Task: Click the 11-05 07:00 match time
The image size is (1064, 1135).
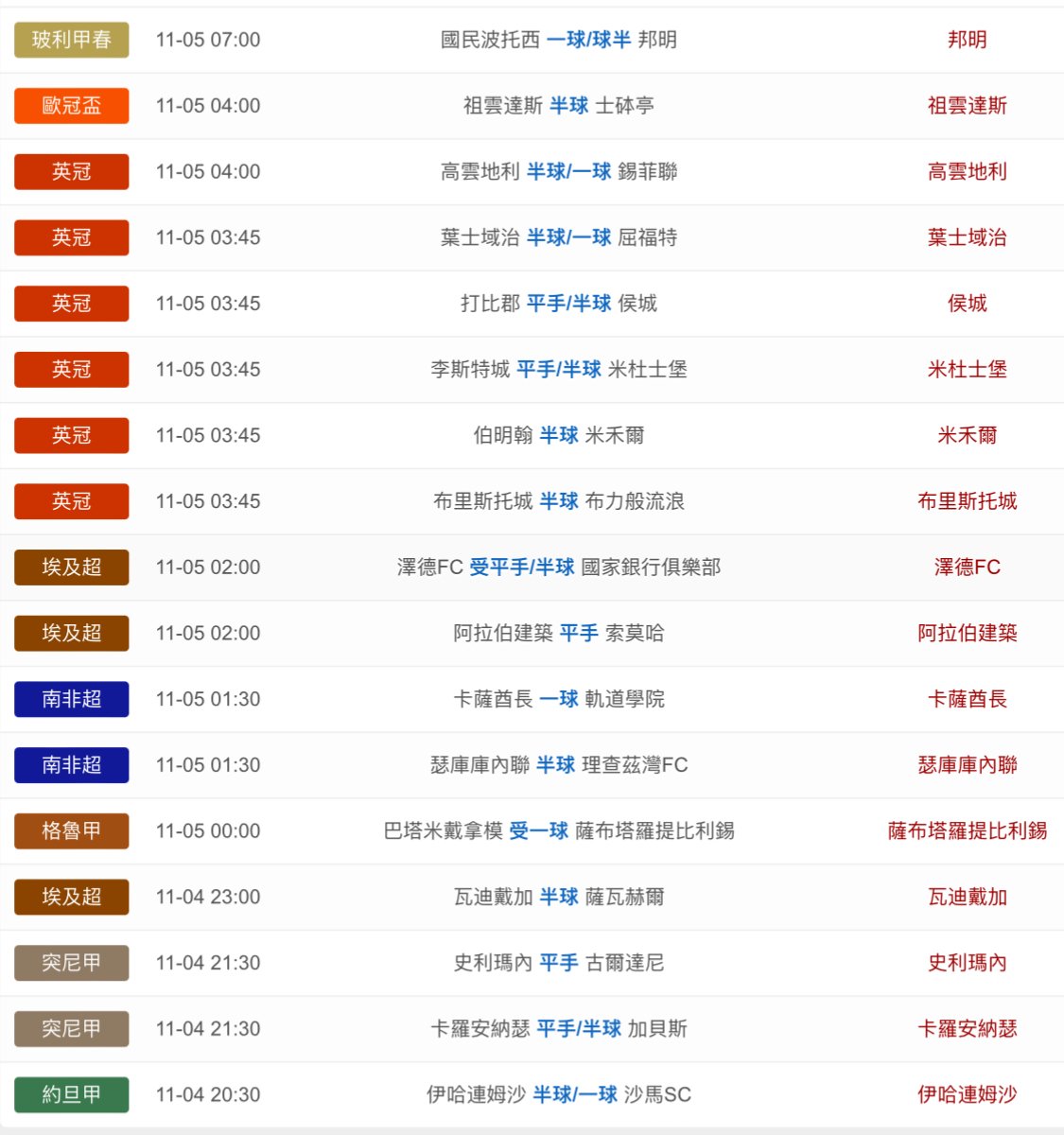Action: click(208, 40)
